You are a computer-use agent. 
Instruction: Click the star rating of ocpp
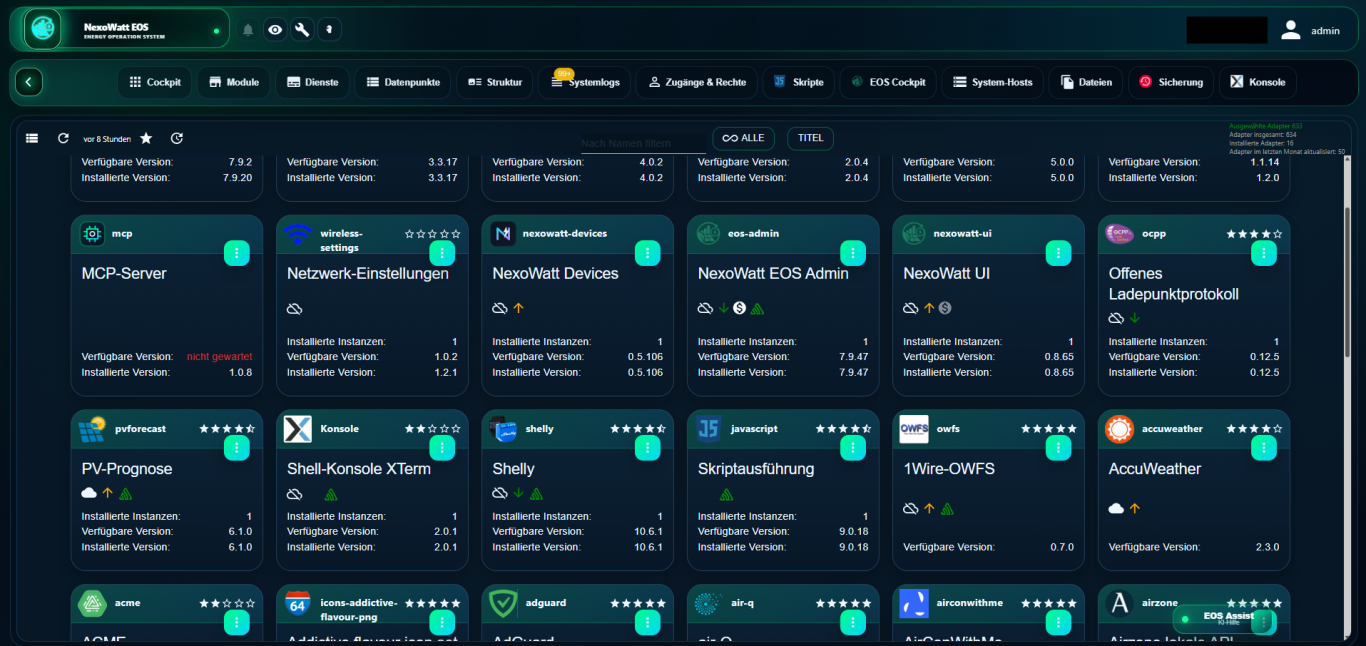1254,234
